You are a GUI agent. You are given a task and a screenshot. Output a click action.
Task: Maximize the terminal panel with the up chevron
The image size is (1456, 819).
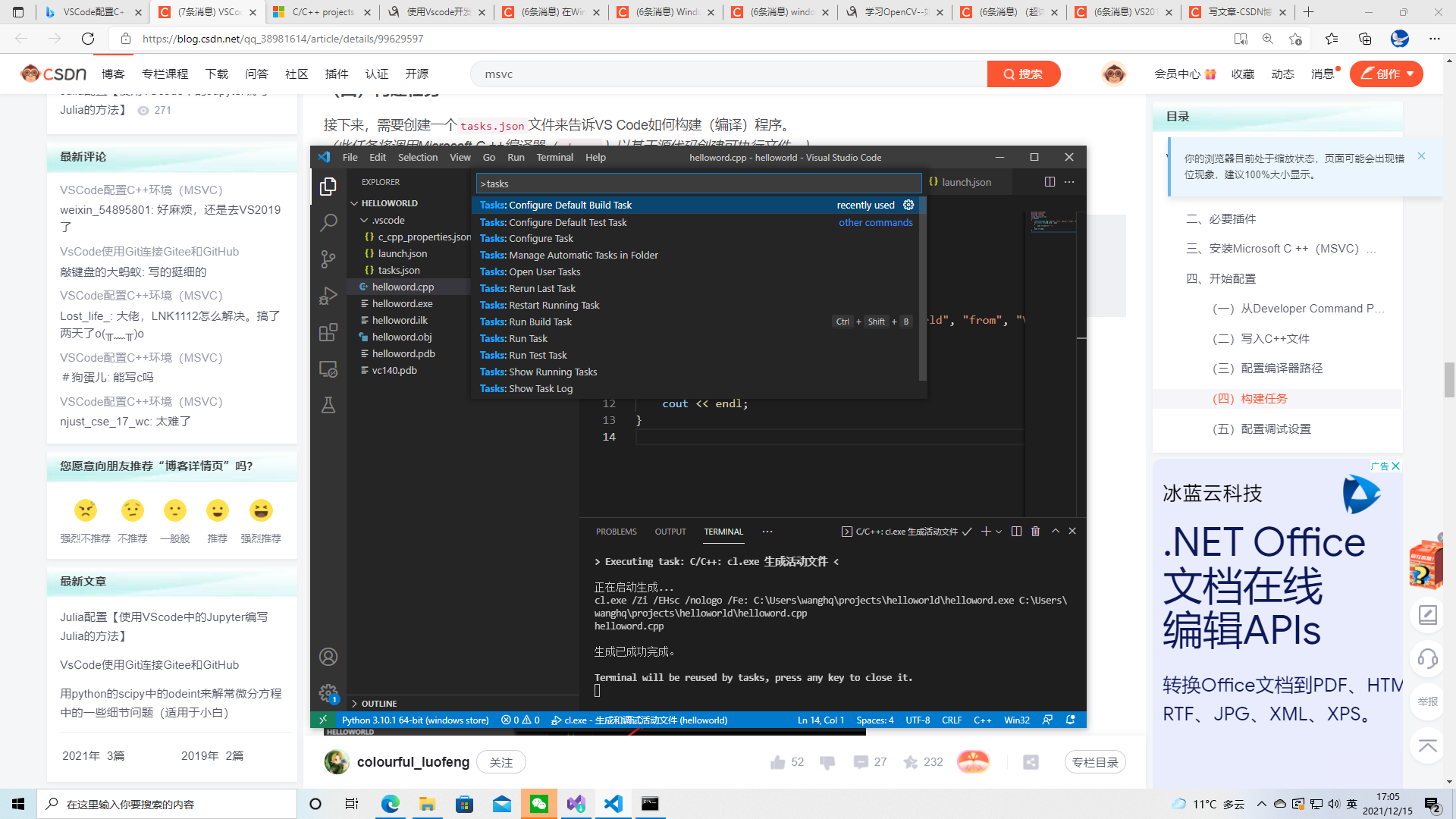click(1056, 532)
